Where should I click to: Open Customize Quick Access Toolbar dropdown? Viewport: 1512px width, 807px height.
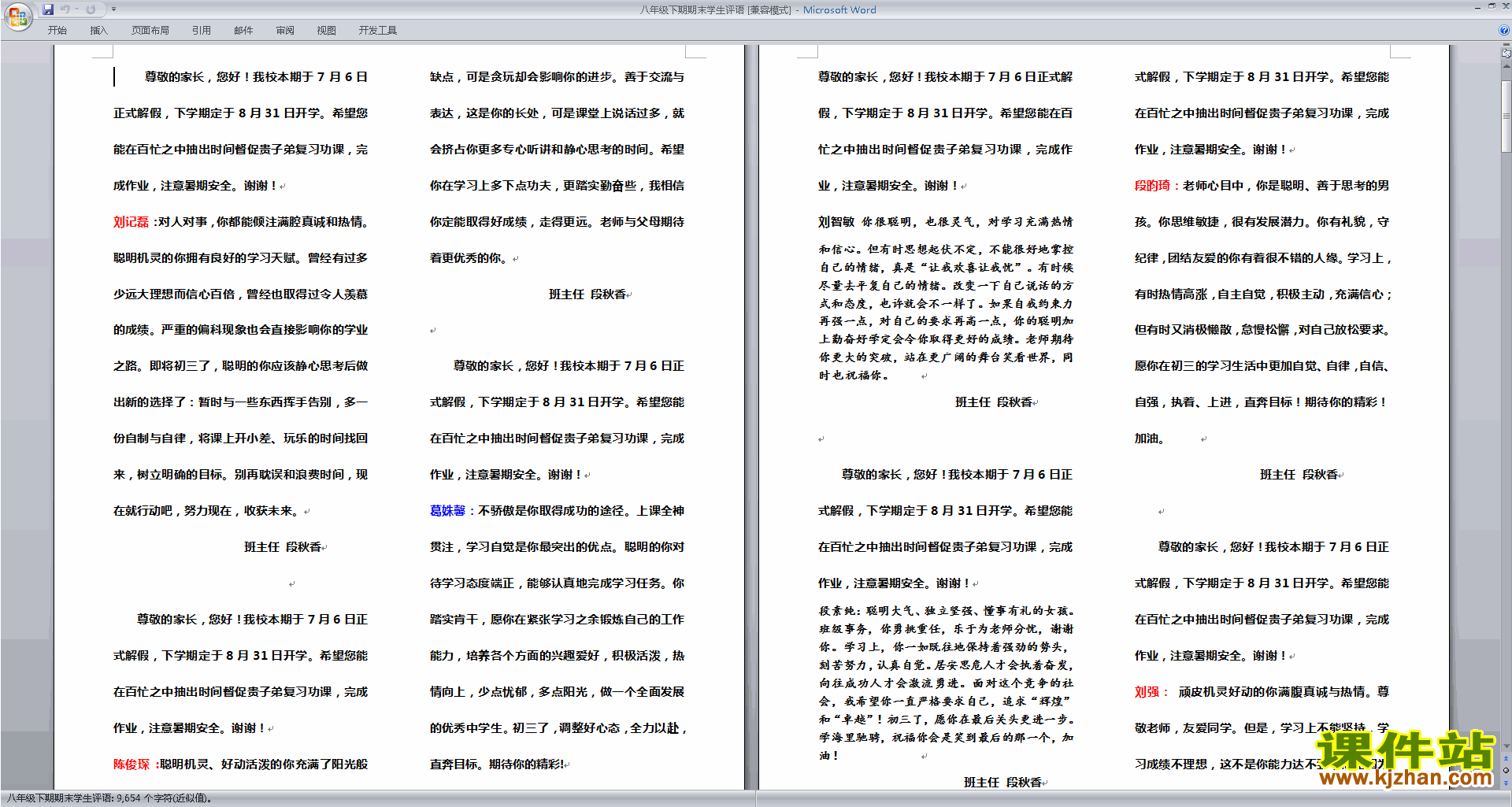(113, 9)
